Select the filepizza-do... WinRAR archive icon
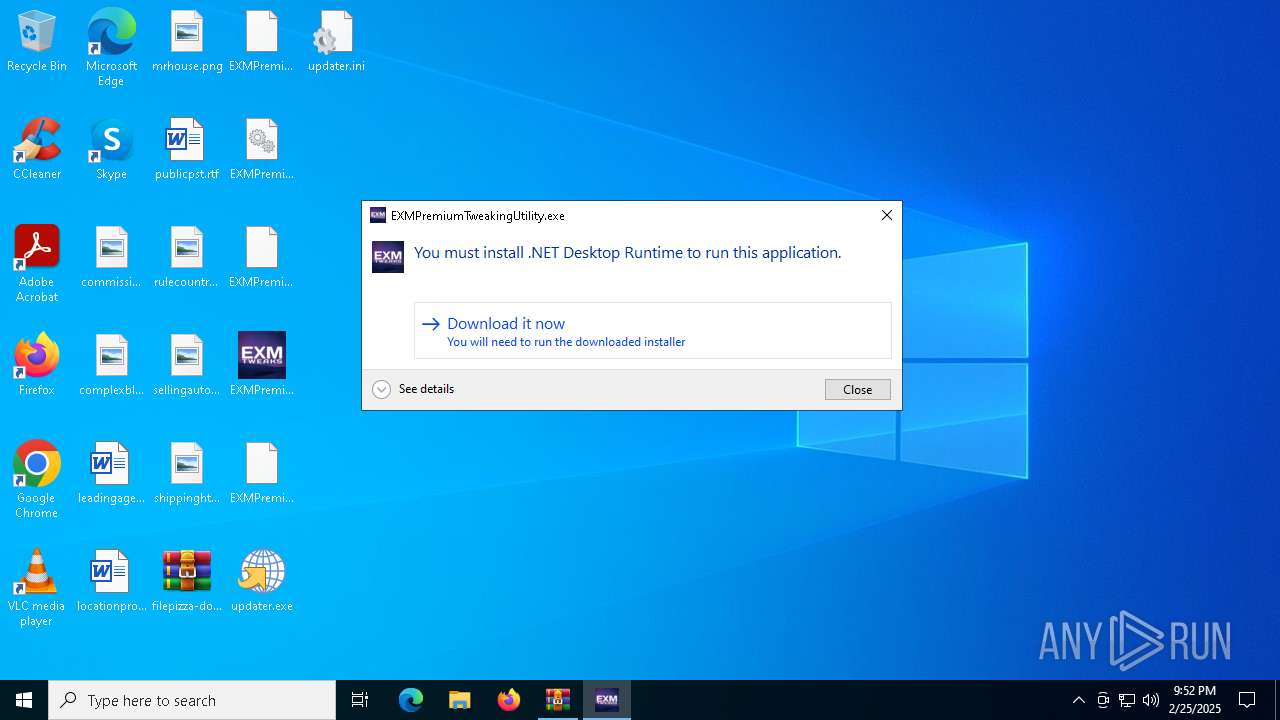Image resolution: width=1280 pixels, height=720 pixels. pos(187,581)
